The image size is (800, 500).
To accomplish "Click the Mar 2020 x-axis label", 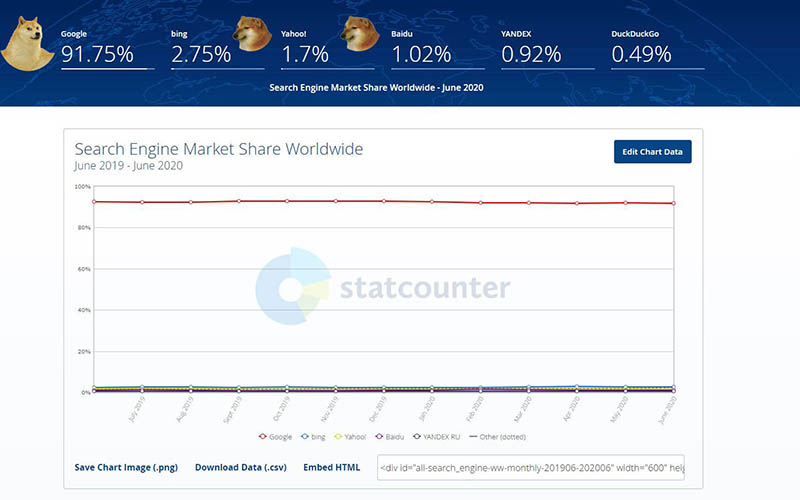I will [x=523, y=410].
